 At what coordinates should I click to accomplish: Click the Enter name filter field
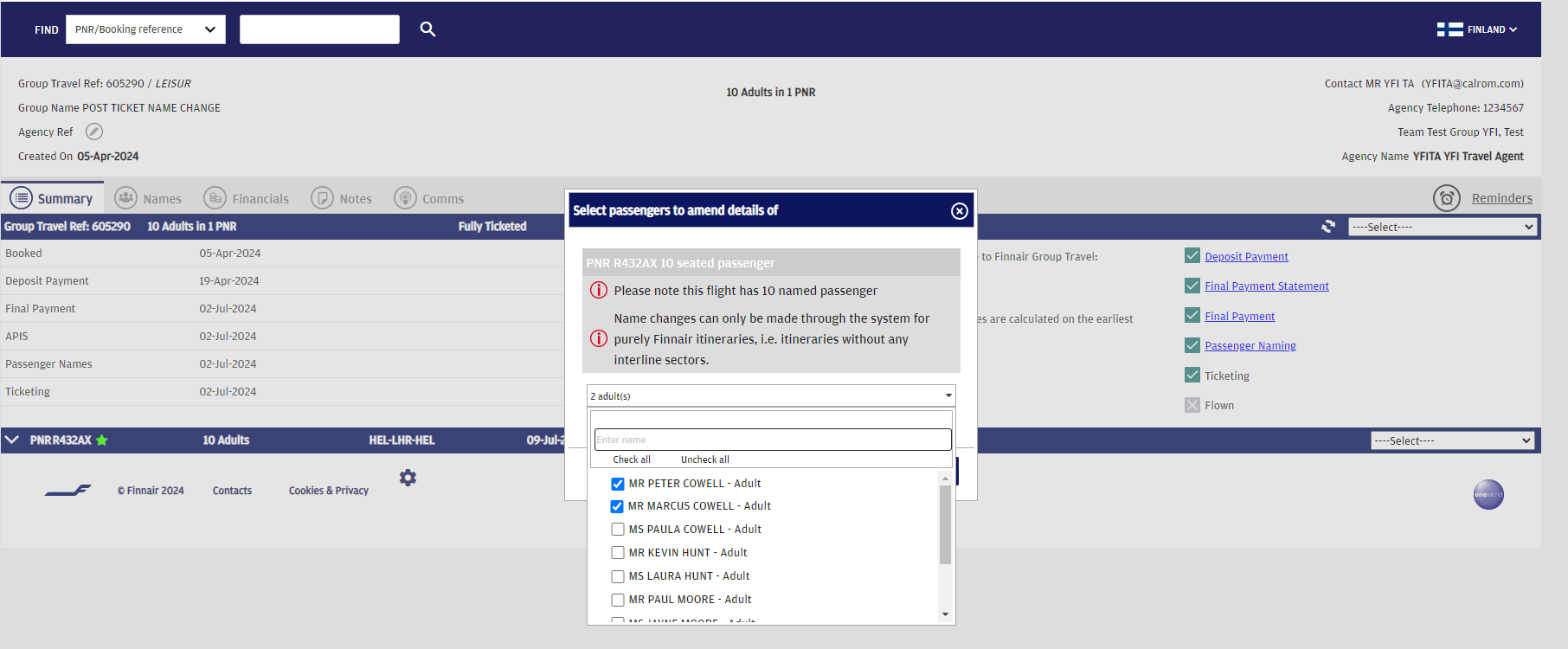[x=772, y=440]
